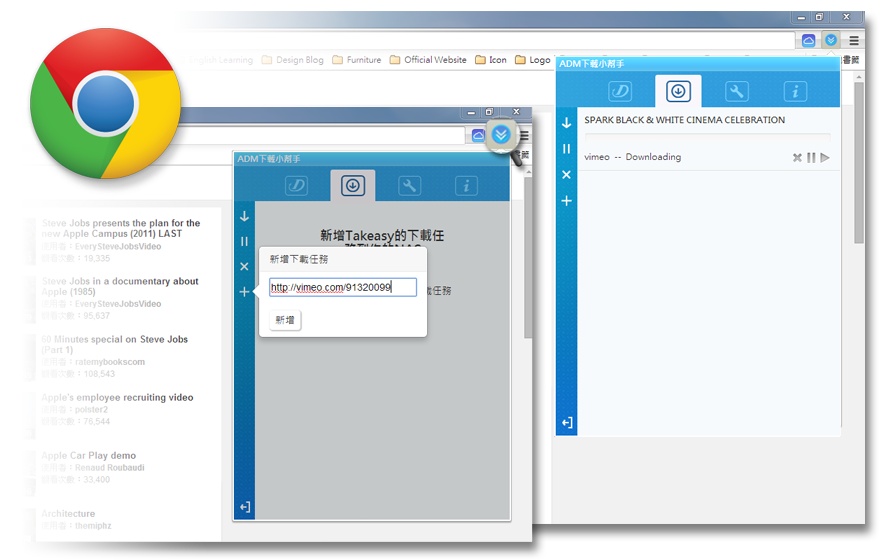Click scrollbar of front browser window

(x=528, y=258)
